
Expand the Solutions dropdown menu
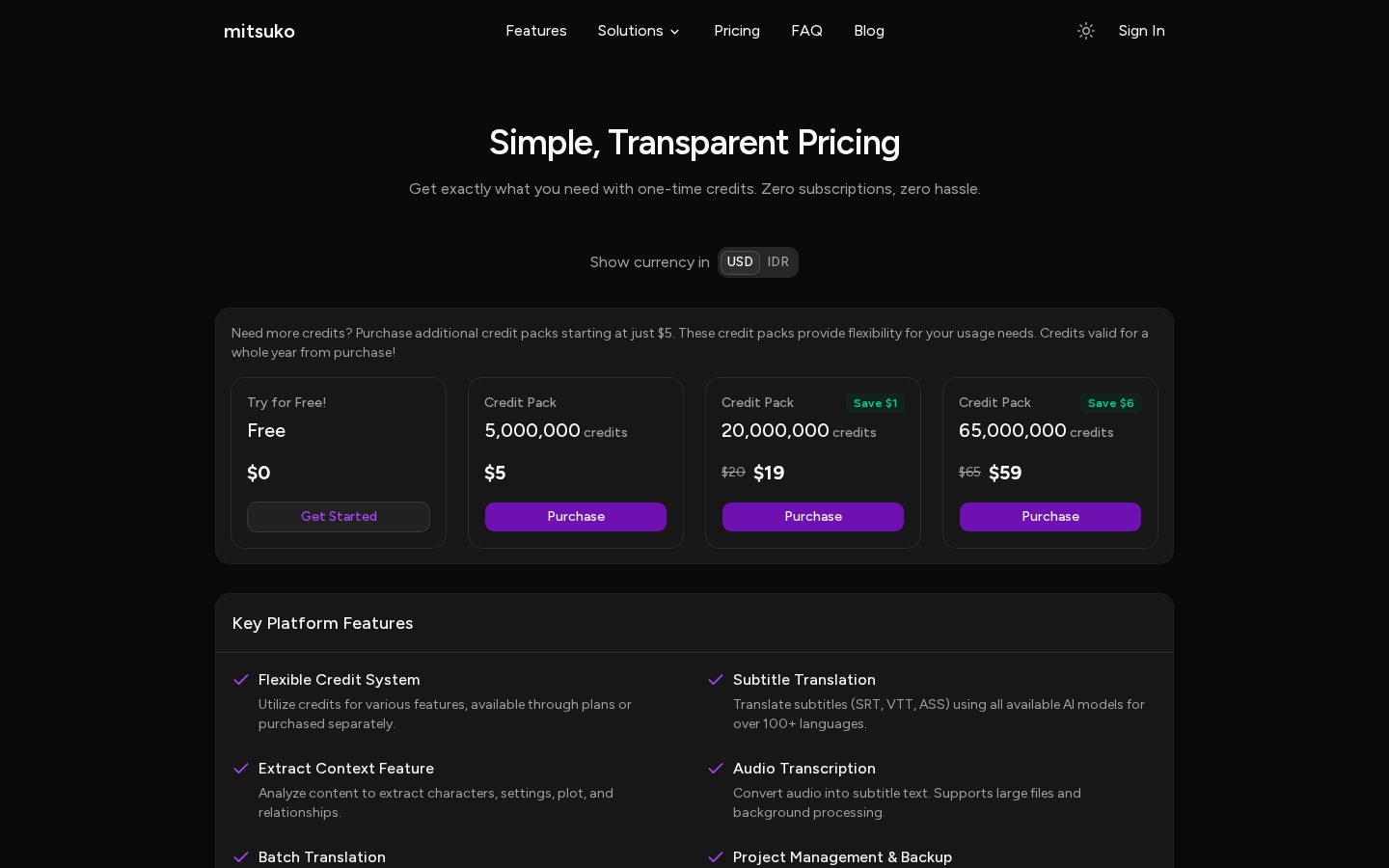(640, 31)
